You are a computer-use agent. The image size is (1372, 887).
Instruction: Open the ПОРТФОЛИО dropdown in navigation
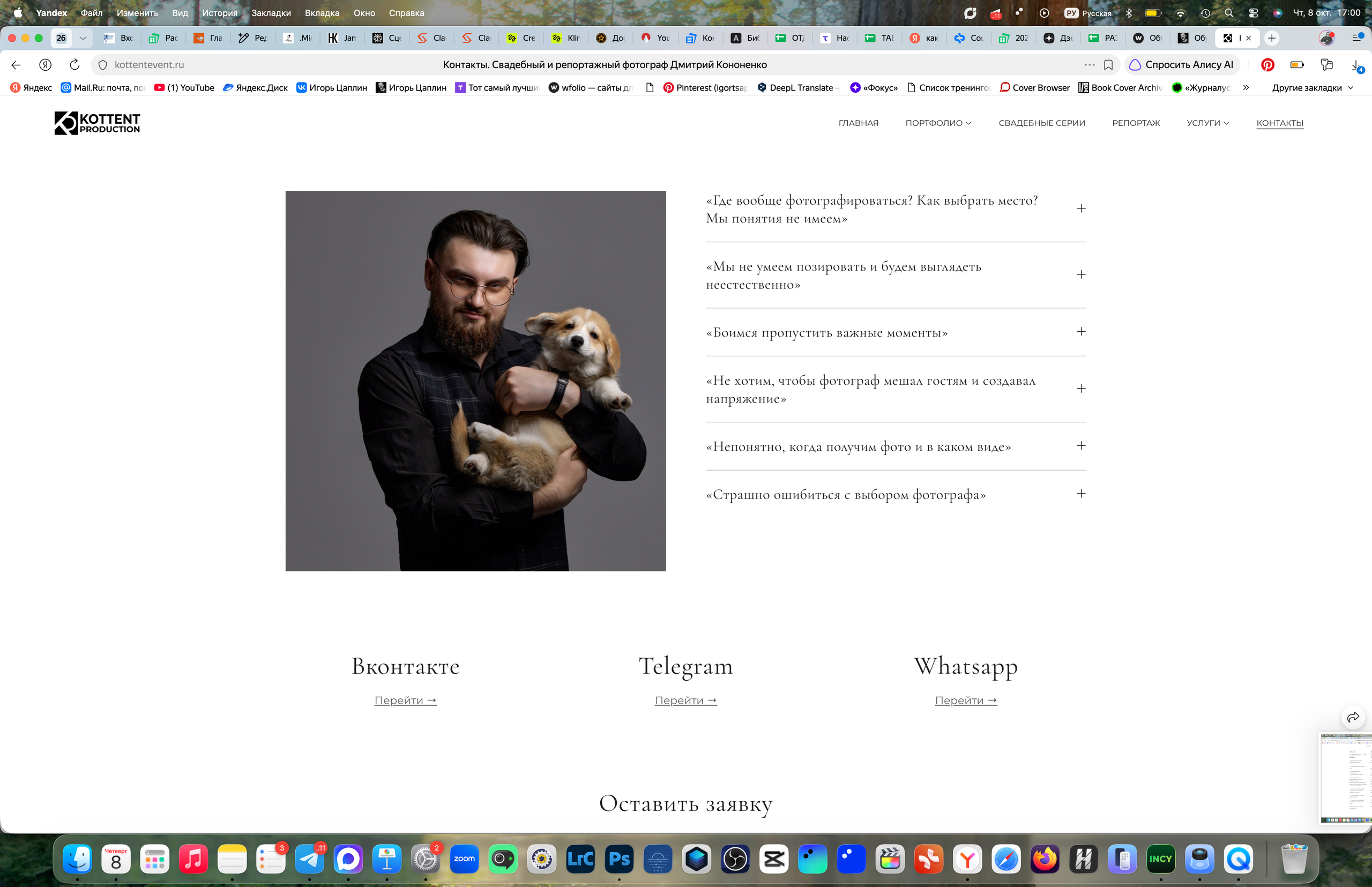click(938, 123)
